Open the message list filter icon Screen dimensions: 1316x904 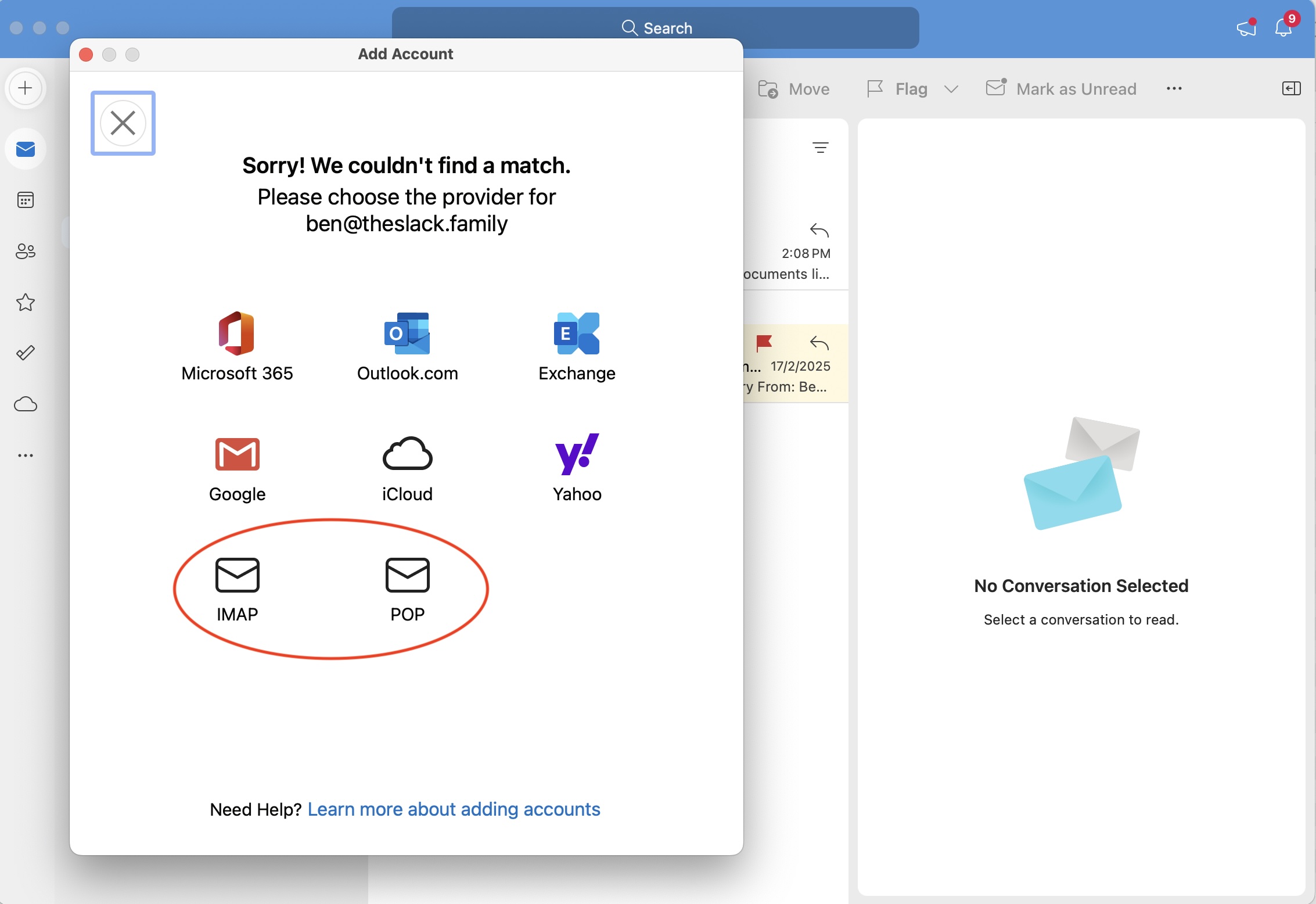pos(820,148)
